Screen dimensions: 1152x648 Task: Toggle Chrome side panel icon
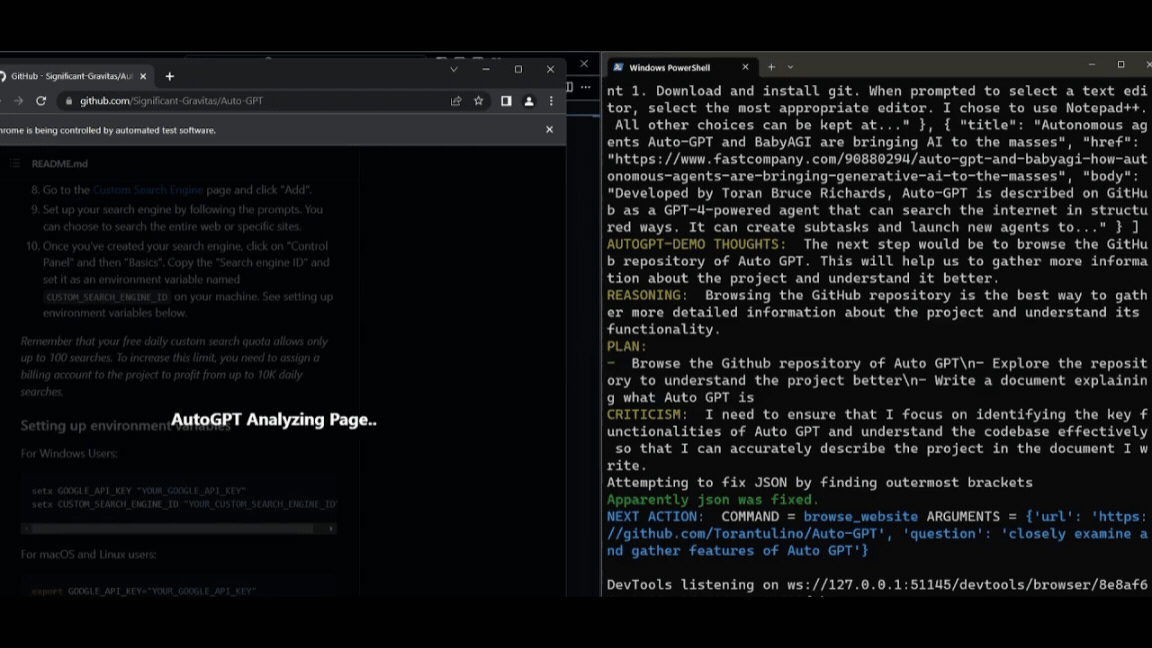[x=506, y=101]
